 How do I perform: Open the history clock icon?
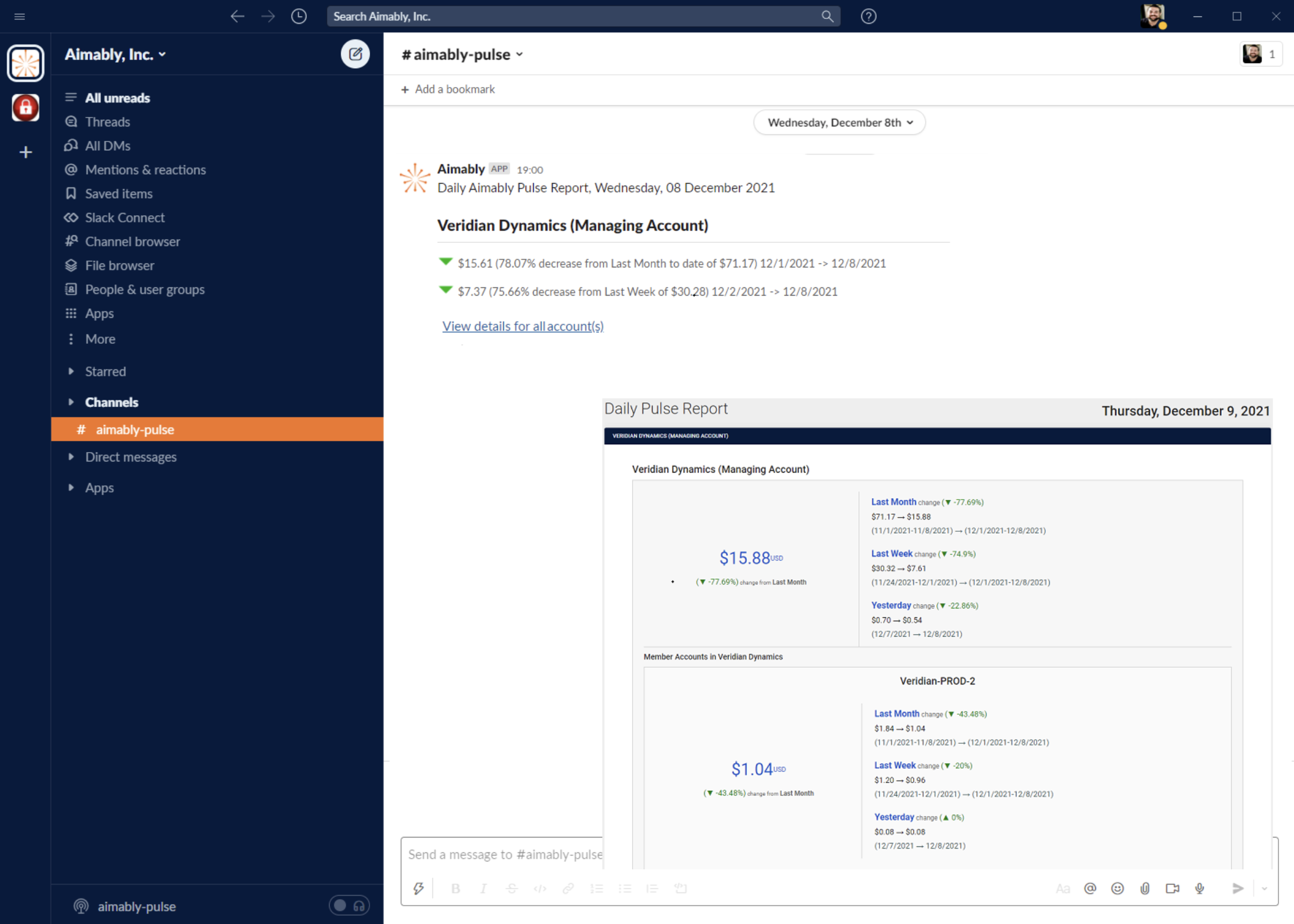click(x=299, y=17)
